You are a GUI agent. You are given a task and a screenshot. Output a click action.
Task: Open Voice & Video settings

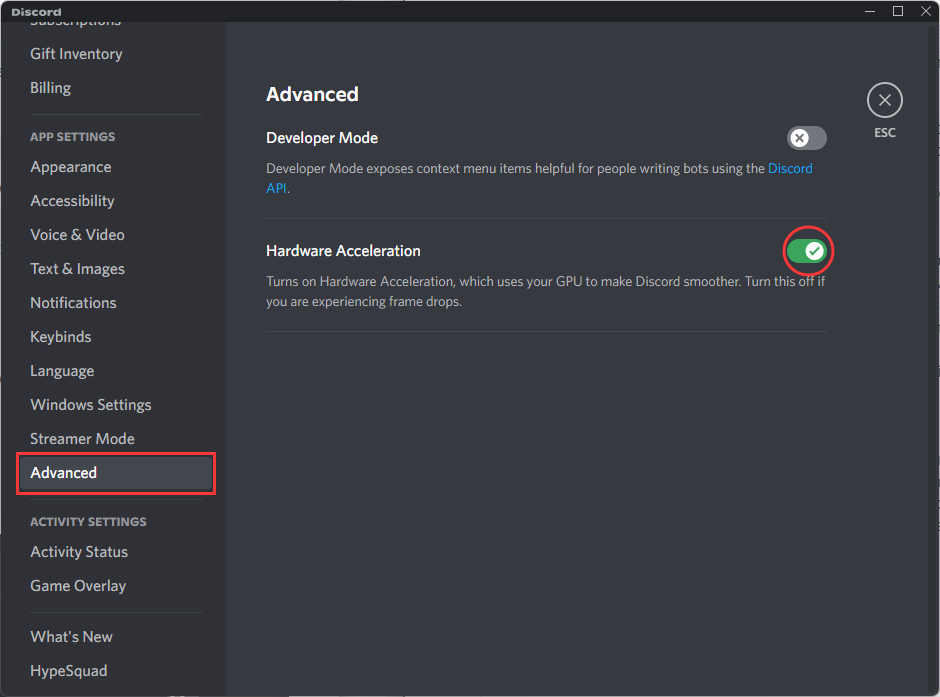[x=77, y=235]
